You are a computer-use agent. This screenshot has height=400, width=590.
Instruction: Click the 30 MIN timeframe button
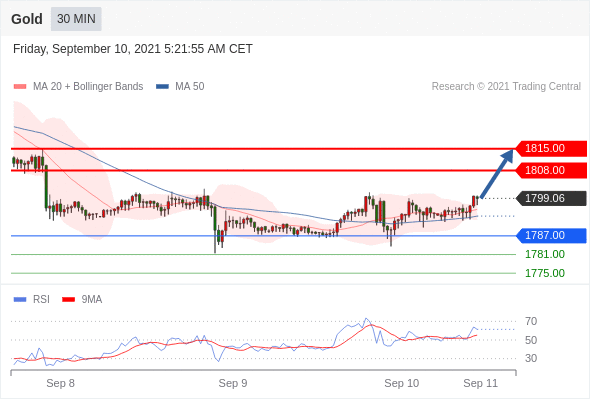click(76, 19)
